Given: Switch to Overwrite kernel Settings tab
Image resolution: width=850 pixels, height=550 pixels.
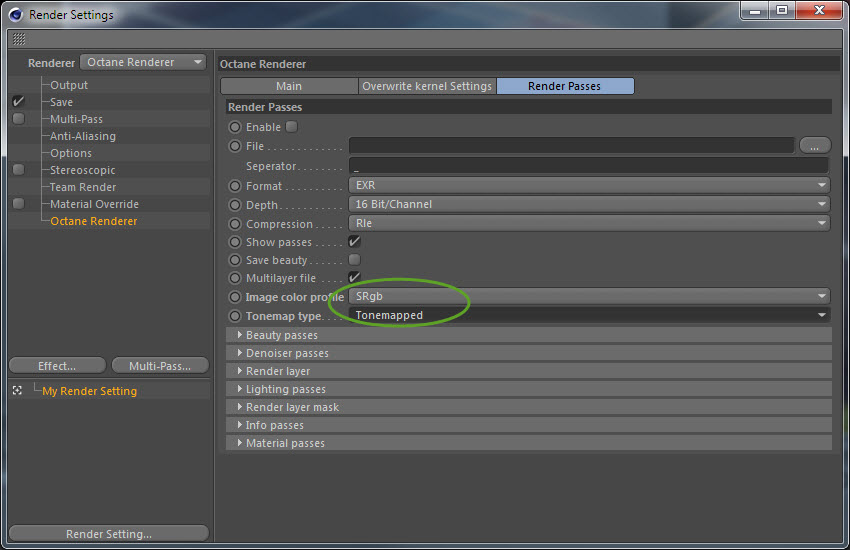Looking at the screenshot, I should coord(427,86).
